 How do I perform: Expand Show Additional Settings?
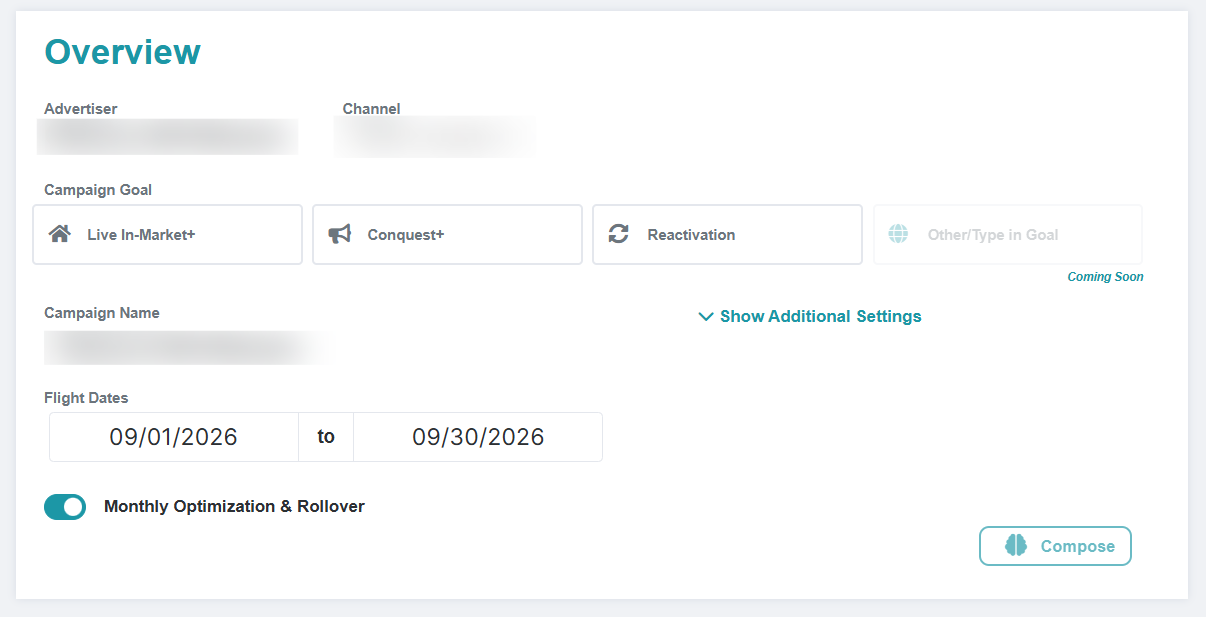810,316
